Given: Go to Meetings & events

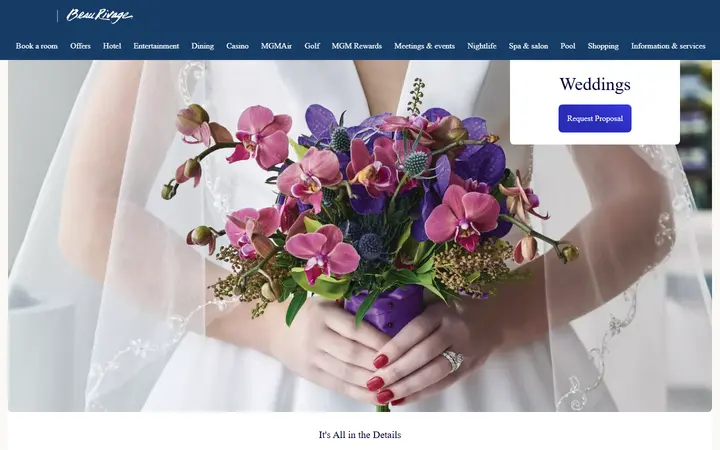Looking at the screenshot, I should (x=424, y=46).
